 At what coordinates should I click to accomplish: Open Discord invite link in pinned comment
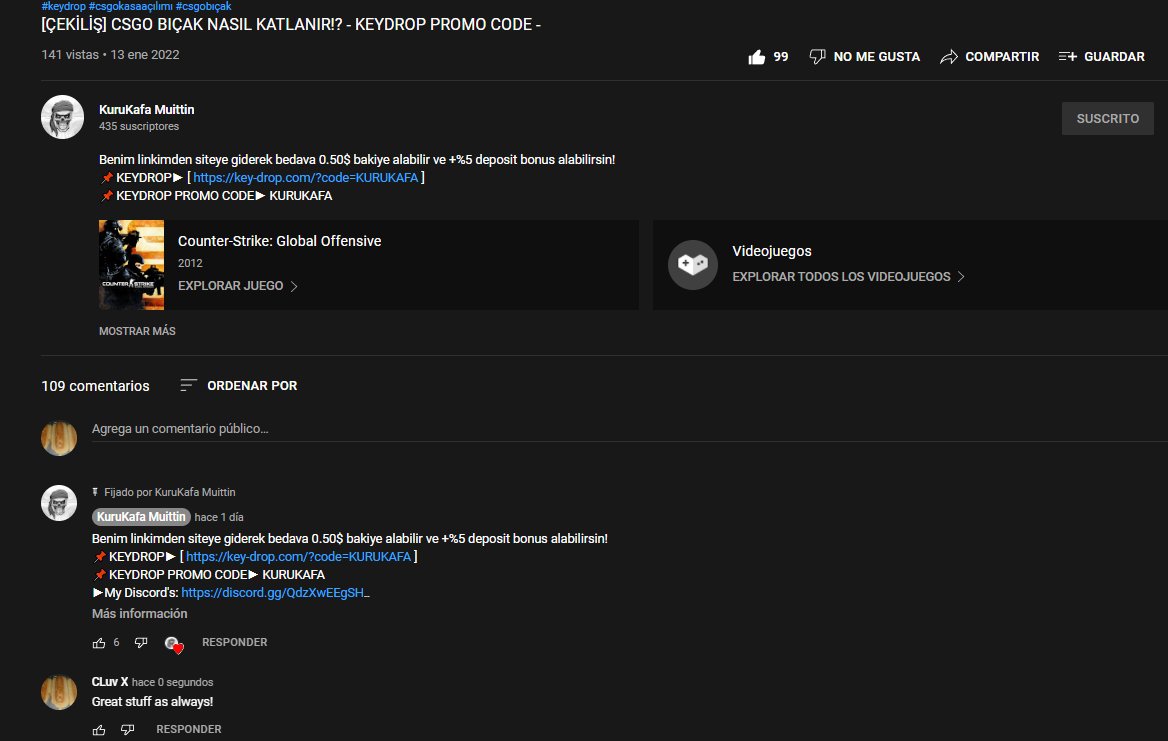[275, 593]
